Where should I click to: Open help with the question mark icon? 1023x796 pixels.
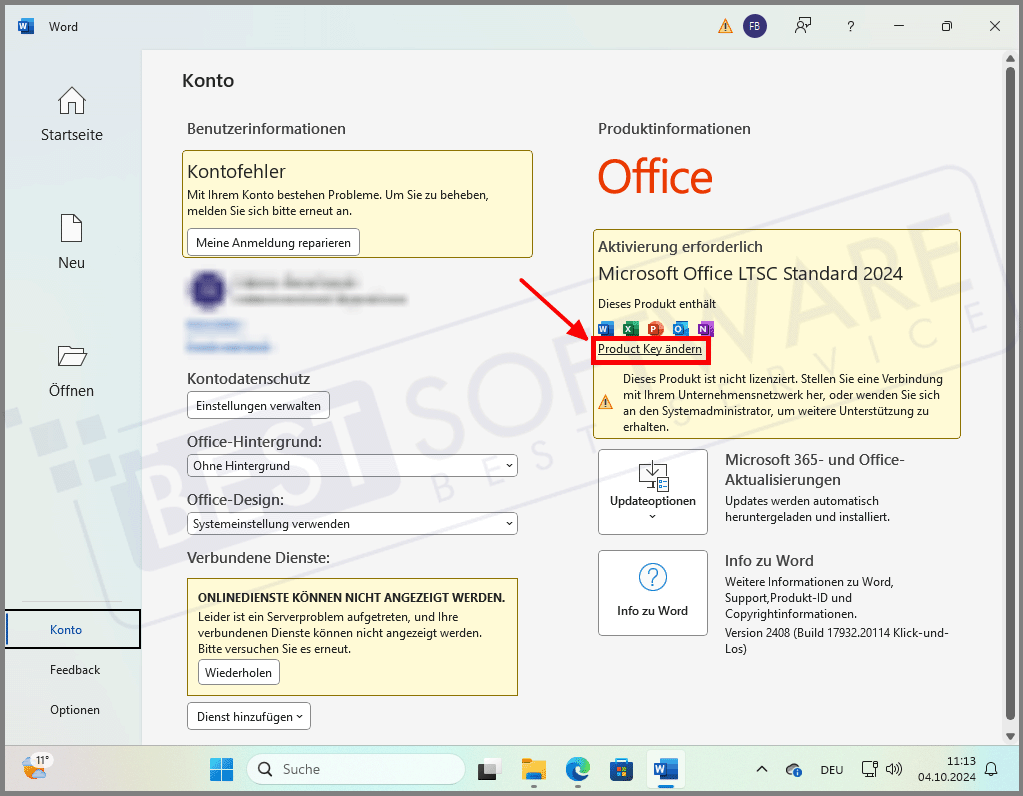click(850, 26)
